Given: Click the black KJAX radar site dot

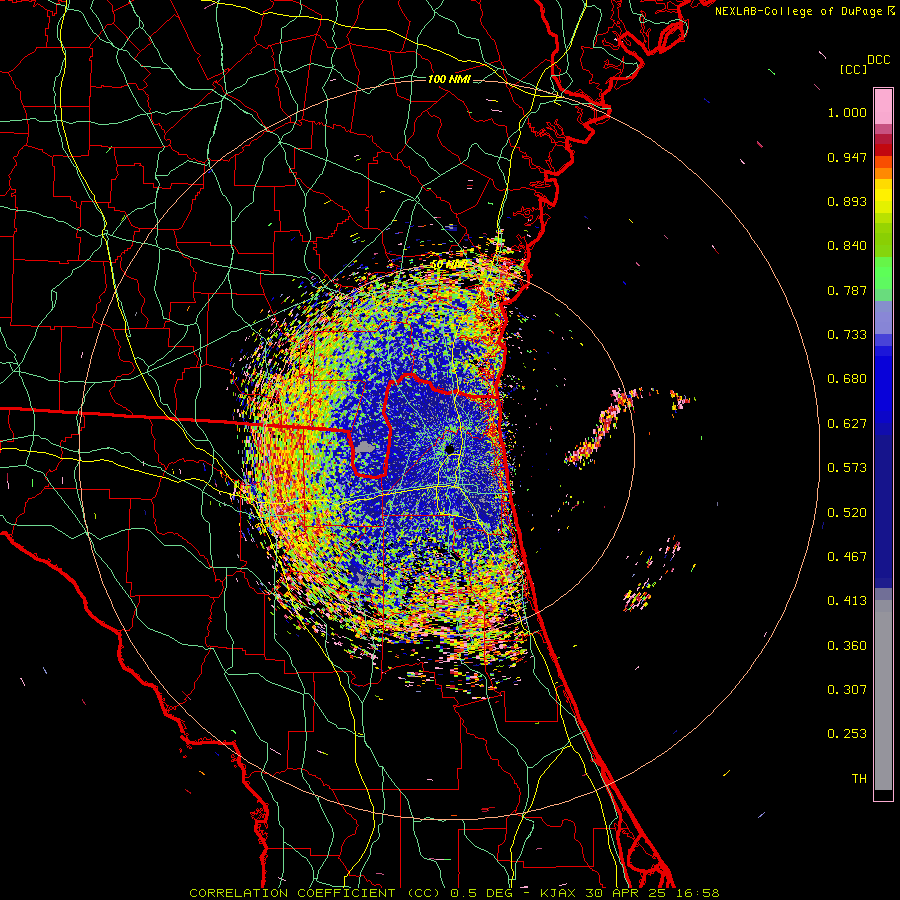Looking at the screenshot, I should coord(449,449).
